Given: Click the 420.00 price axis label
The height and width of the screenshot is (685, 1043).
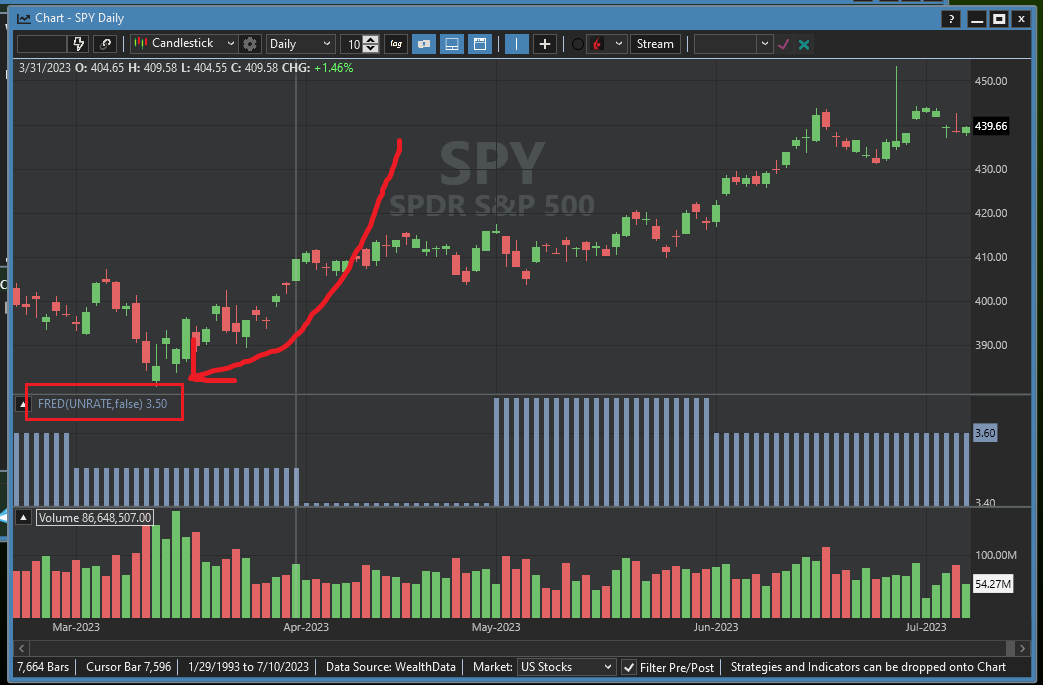Looking at the screenshot, I should tap(991, 213).
